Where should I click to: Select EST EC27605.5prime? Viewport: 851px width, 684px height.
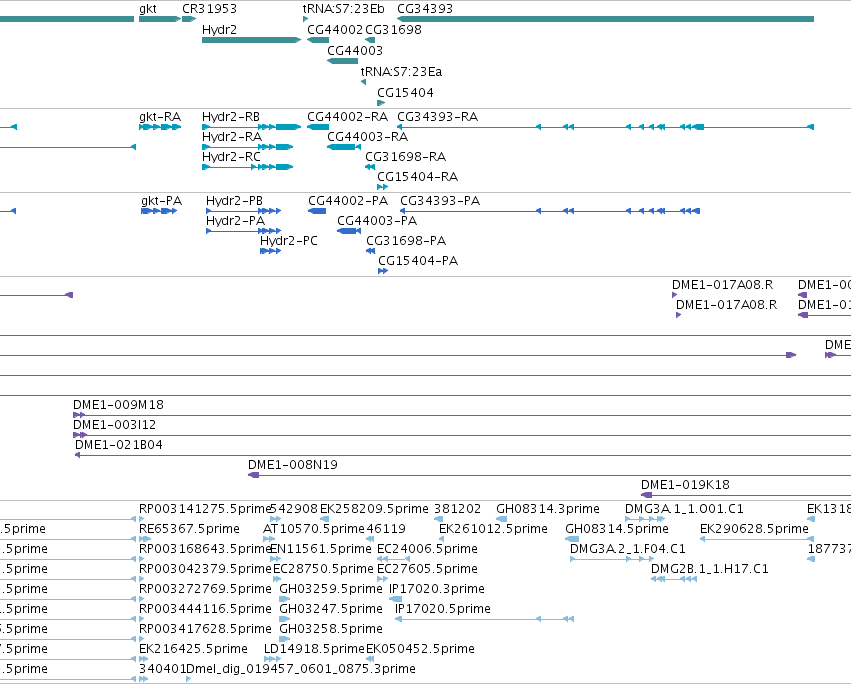pyautogui.click(x=427, y=569)
